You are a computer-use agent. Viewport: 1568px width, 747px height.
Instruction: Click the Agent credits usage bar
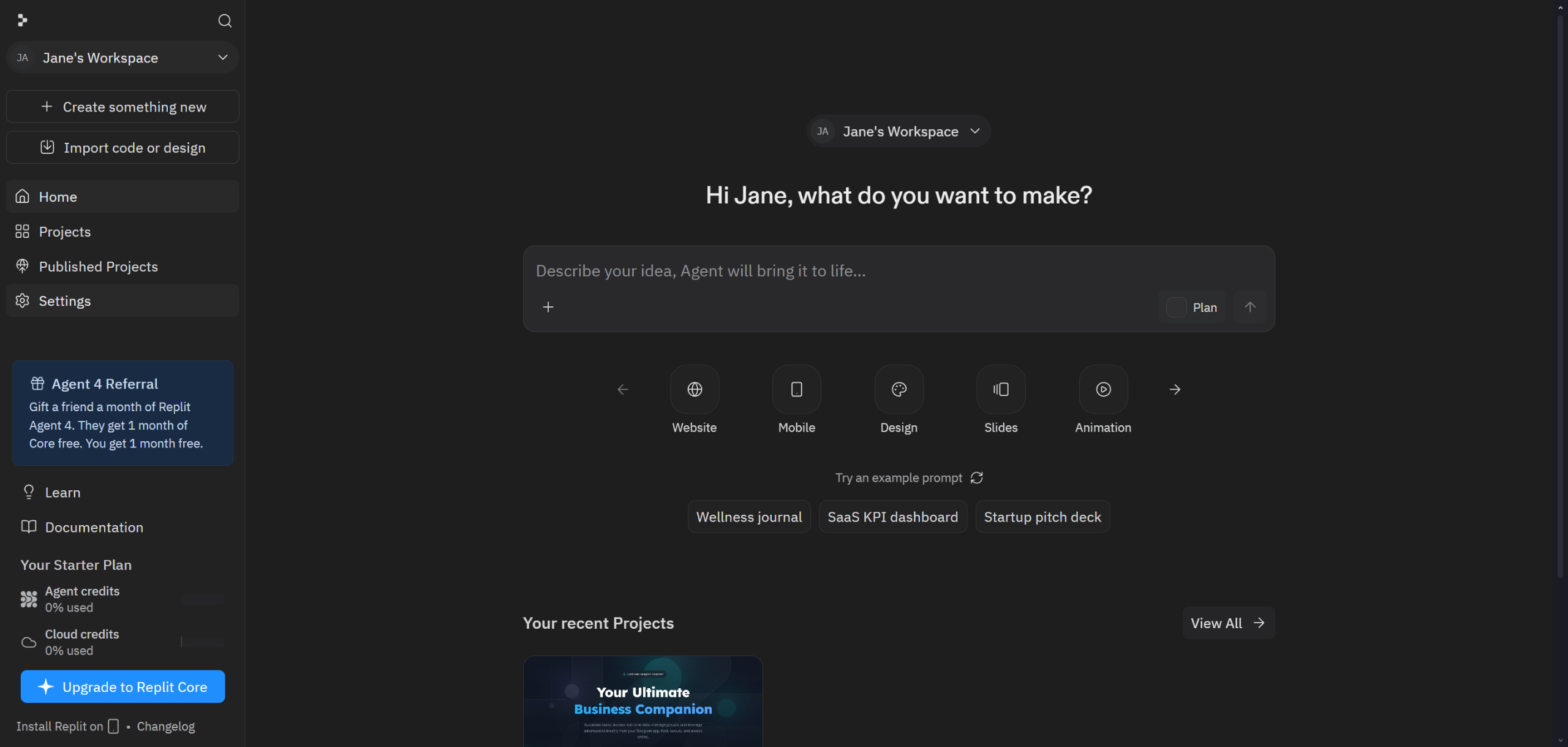pos(204,599)
